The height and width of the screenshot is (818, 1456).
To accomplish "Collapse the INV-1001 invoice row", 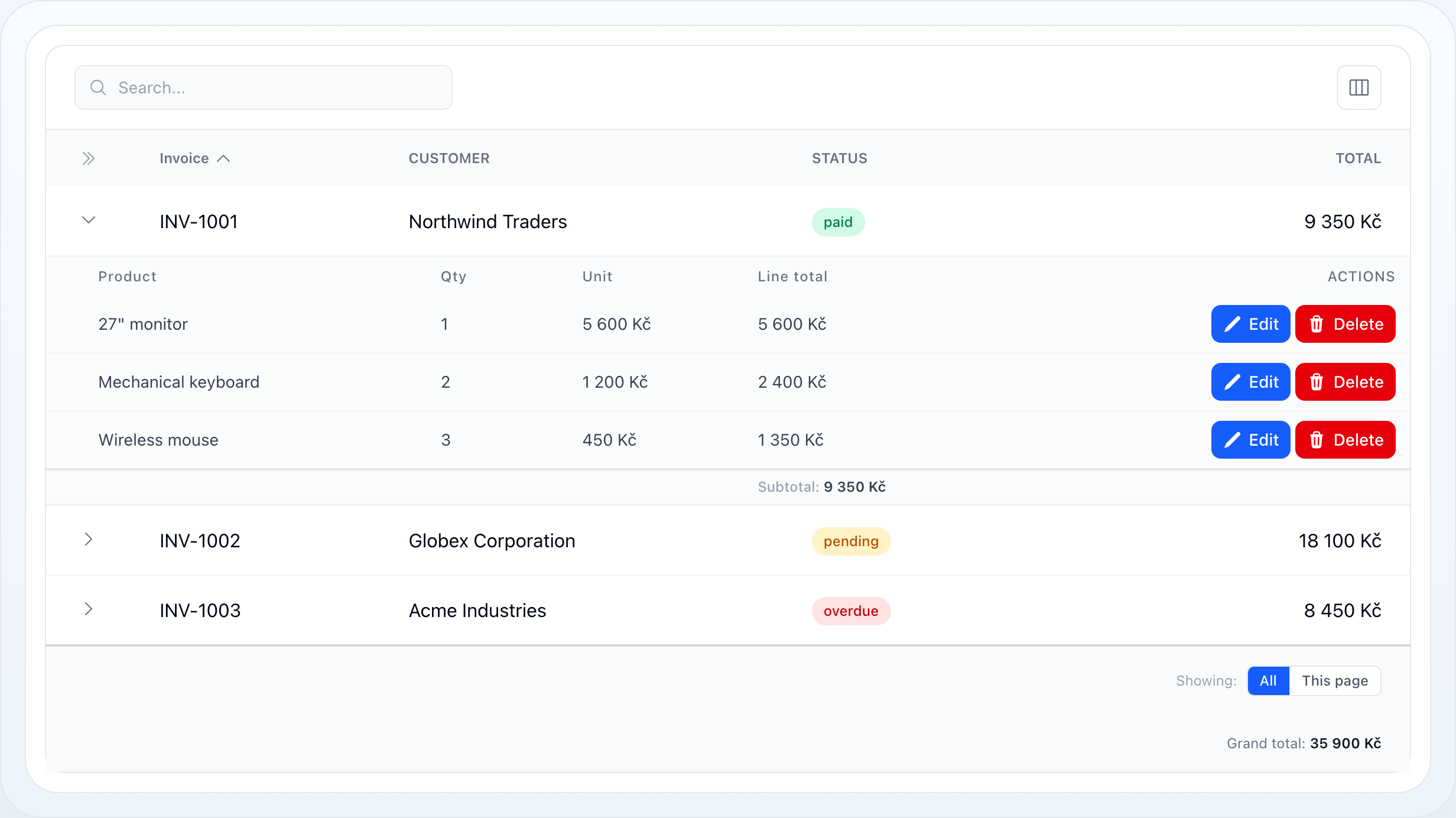I will [x=88, y=220].
